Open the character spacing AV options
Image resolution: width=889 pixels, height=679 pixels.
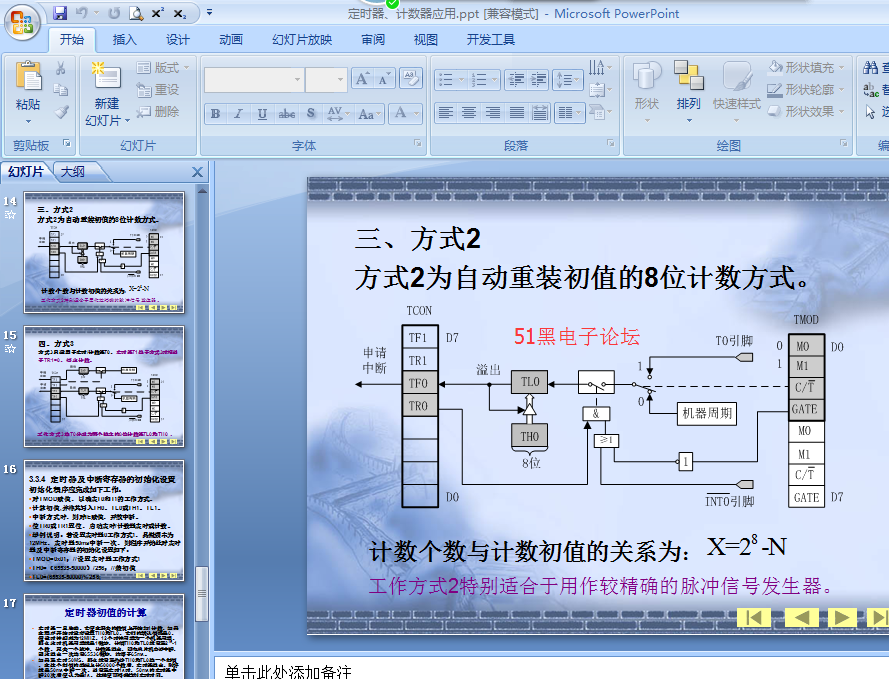click(338, 113)
